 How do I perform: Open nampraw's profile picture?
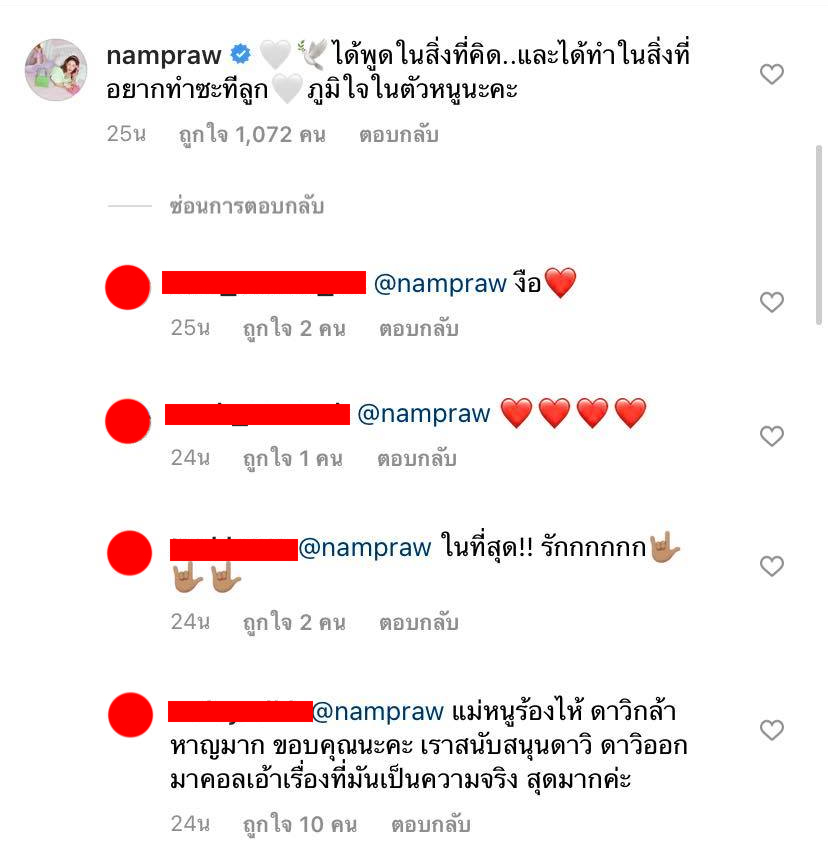(56, 70)
